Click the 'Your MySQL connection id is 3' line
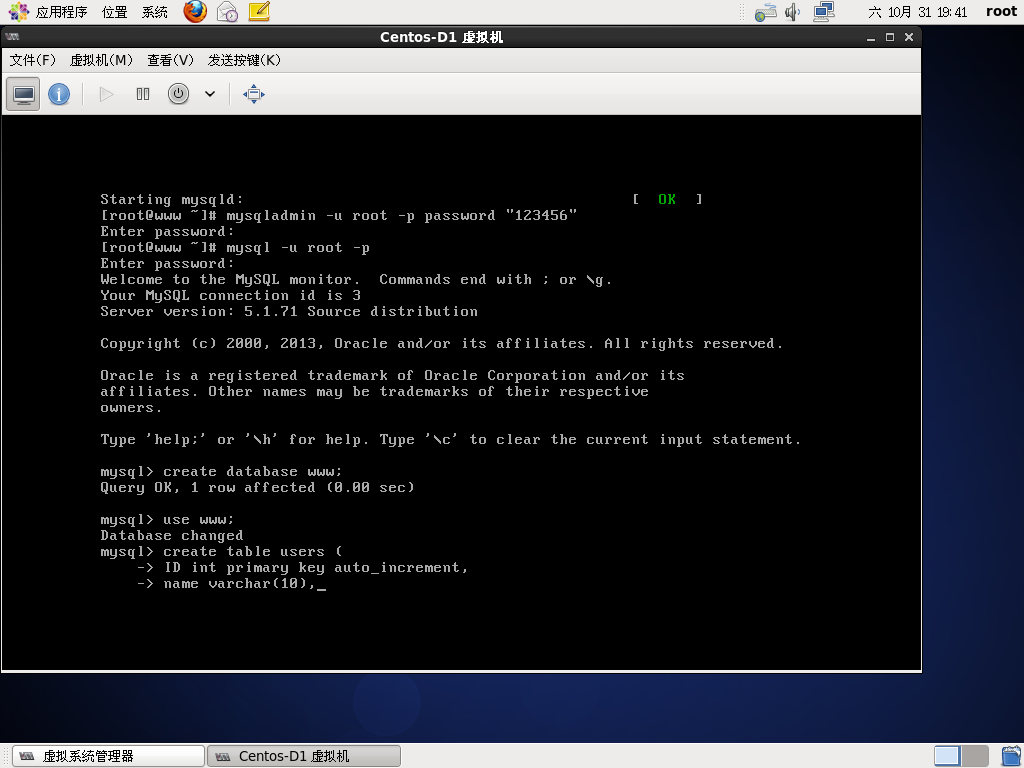This screenshot has width=1024, height=768. tap(231, 296)
